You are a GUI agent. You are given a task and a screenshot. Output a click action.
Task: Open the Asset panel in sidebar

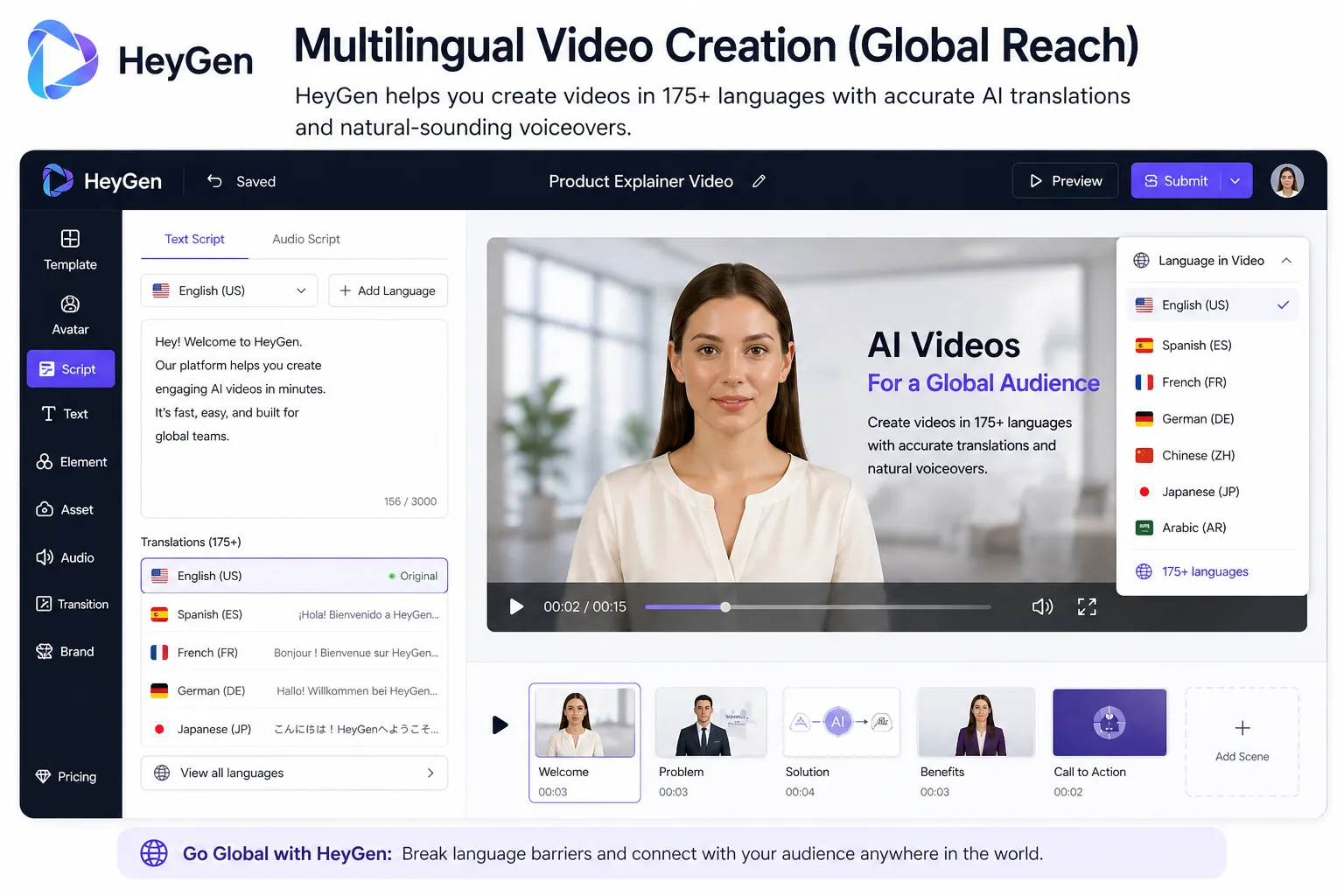coord(65,509)
